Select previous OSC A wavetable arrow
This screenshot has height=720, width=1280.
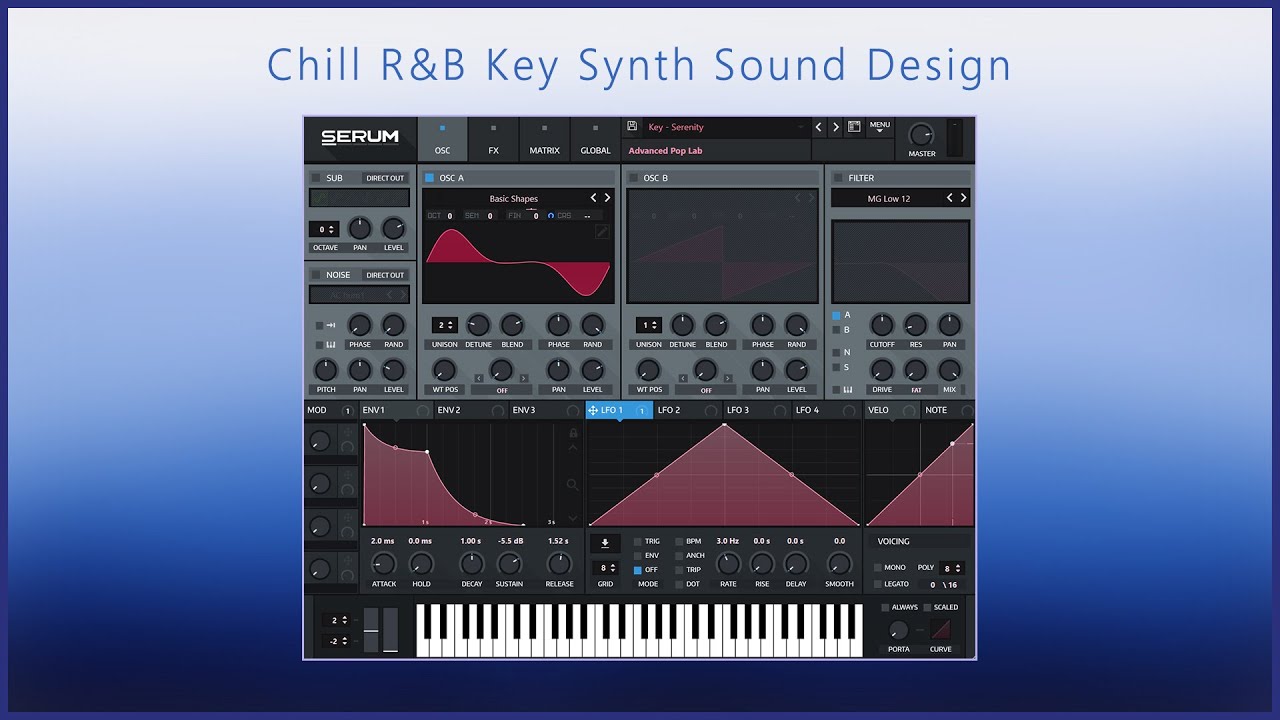coord(593,198)
